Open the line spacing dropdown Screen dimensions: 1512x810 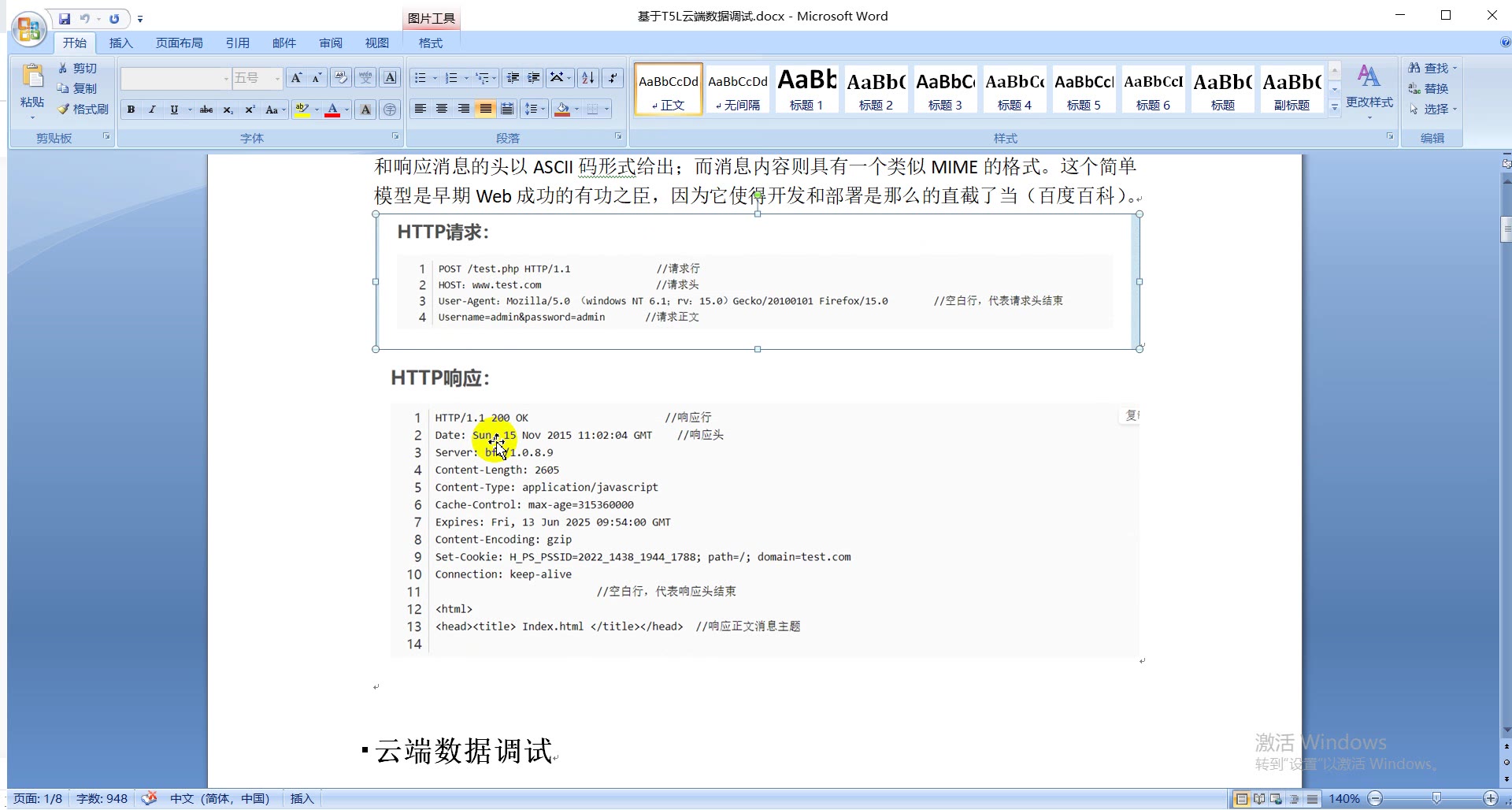point(535,109)
